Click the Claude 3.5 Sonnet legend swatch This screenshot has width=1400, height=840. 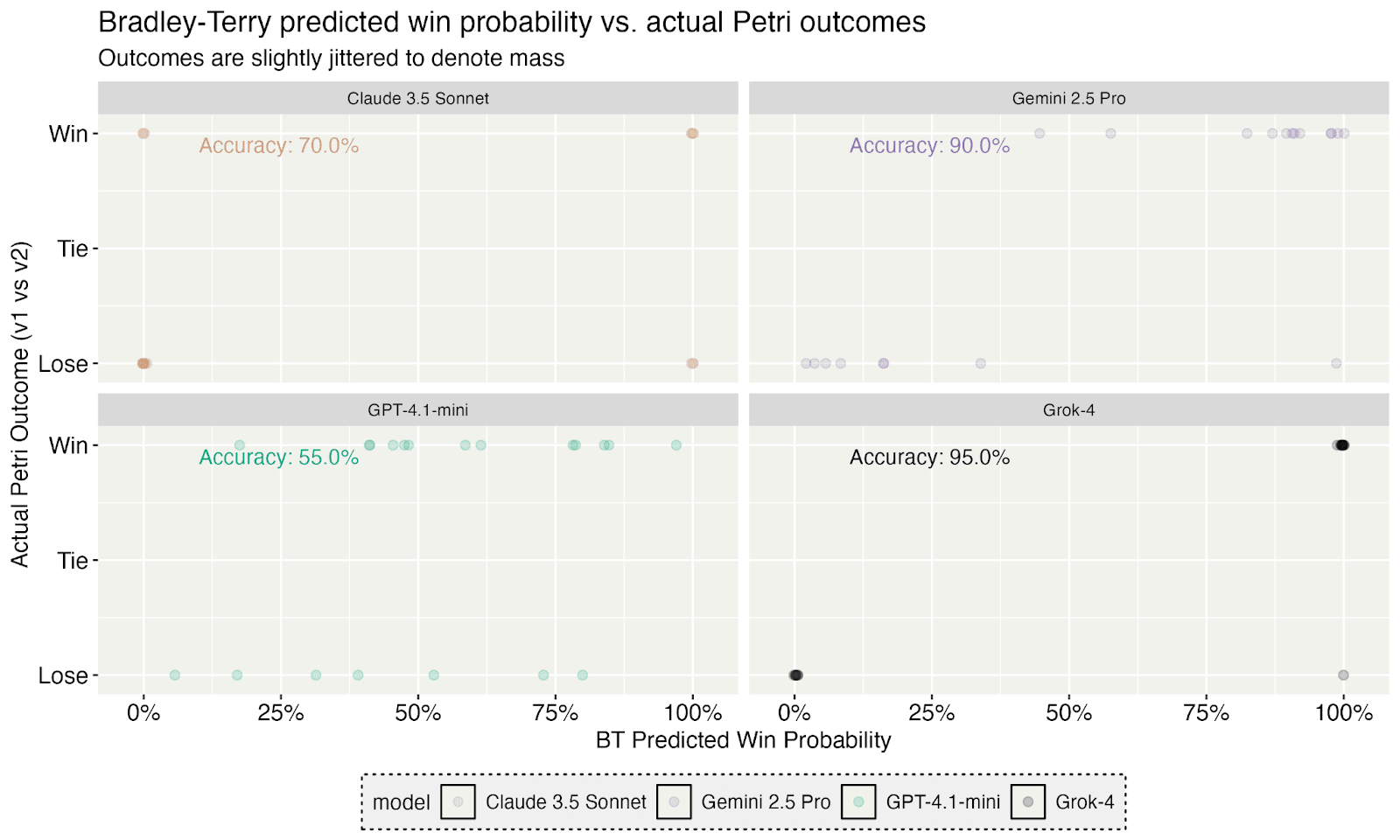tap(458, 801)
